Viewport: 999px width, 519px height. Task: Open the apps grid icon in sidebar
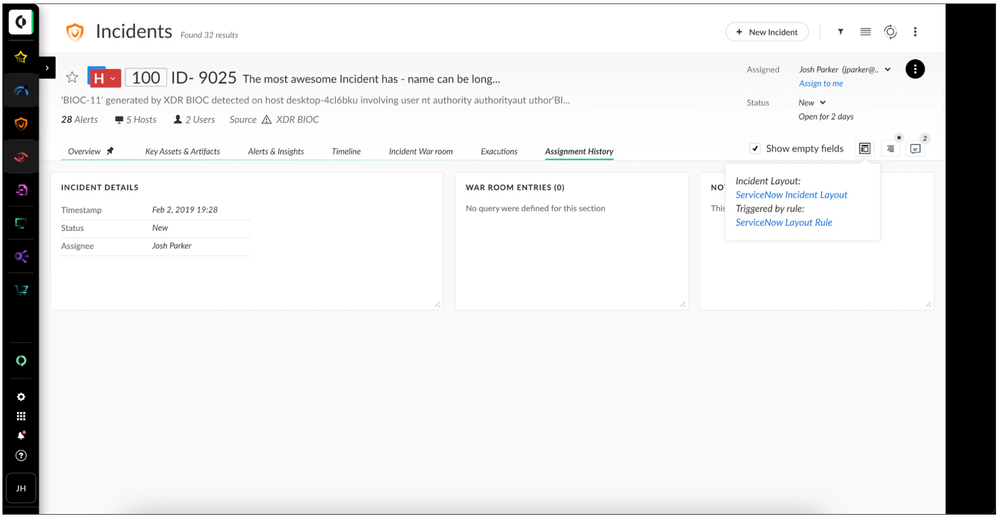(21, 416)
